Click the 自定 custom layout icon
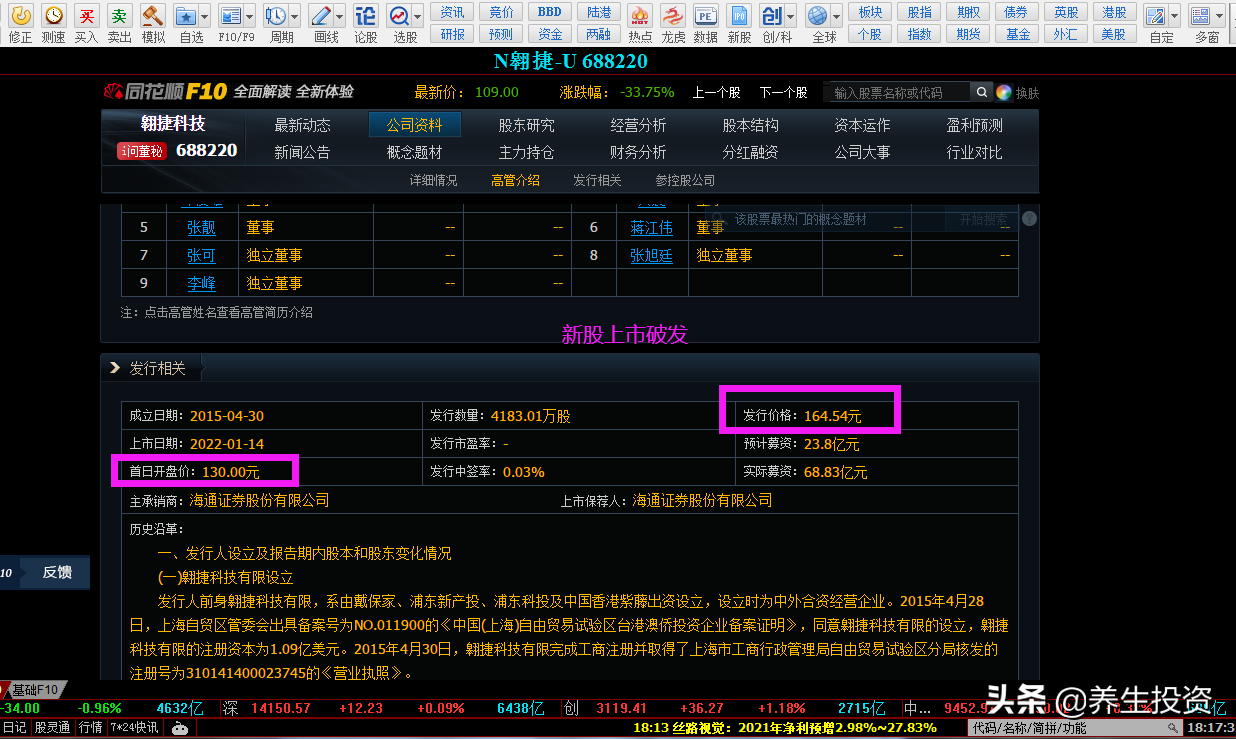The width and height of the screenshot is (1236, 739). (x=1155, y=16)
